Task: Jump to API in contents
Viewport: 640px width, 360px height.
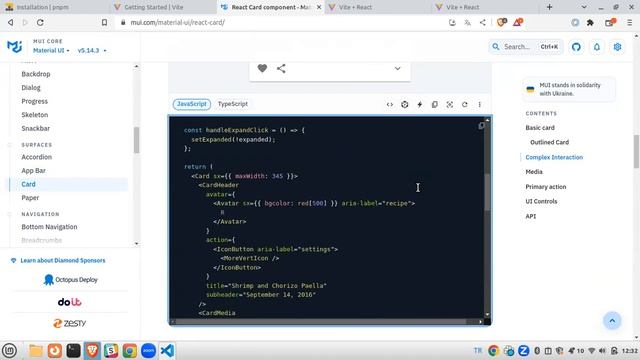Action: (531, 216)
